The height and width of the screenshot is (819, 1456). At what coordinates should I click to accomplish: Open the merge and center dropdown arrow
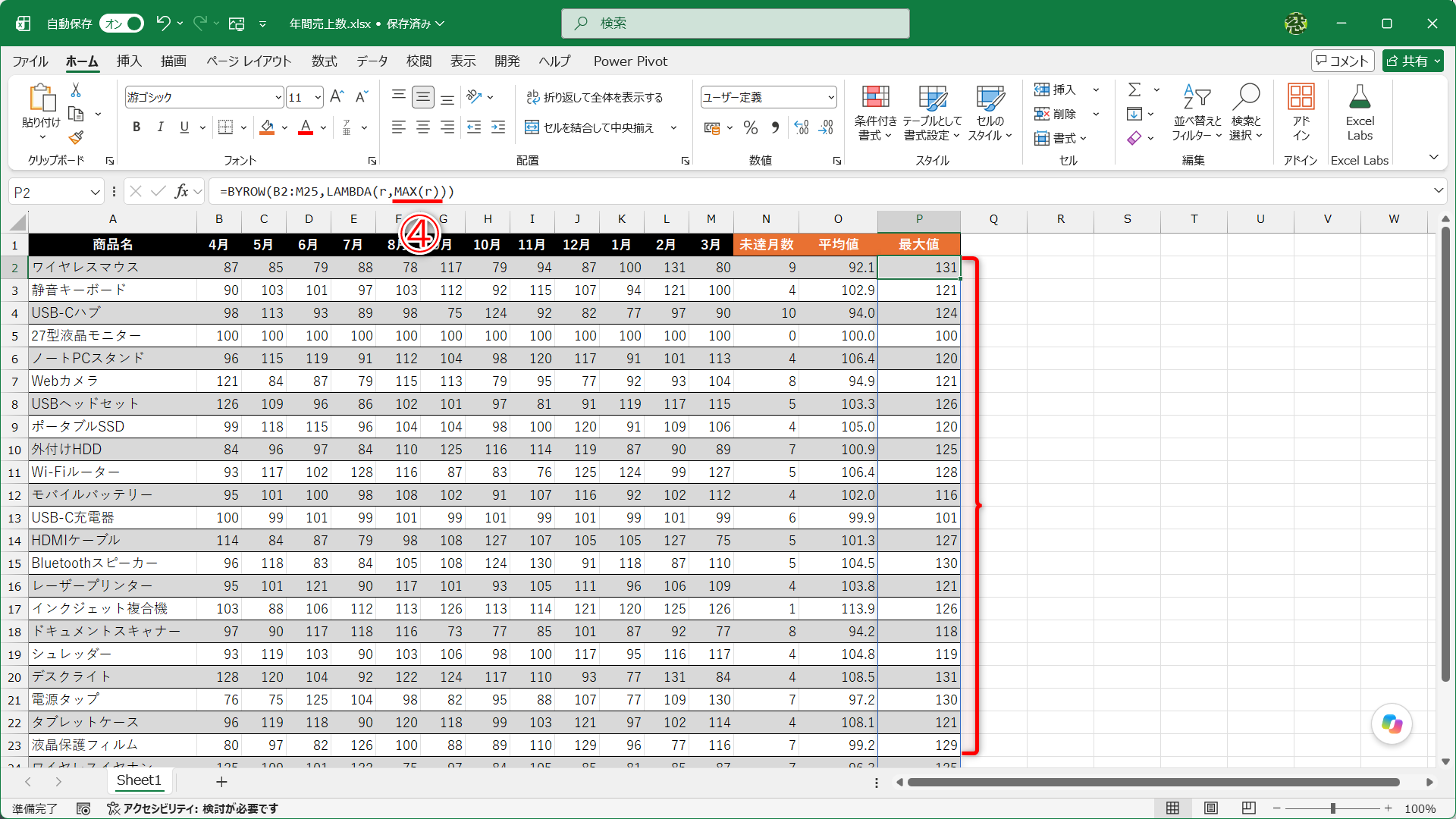click(x=673, y=127)
